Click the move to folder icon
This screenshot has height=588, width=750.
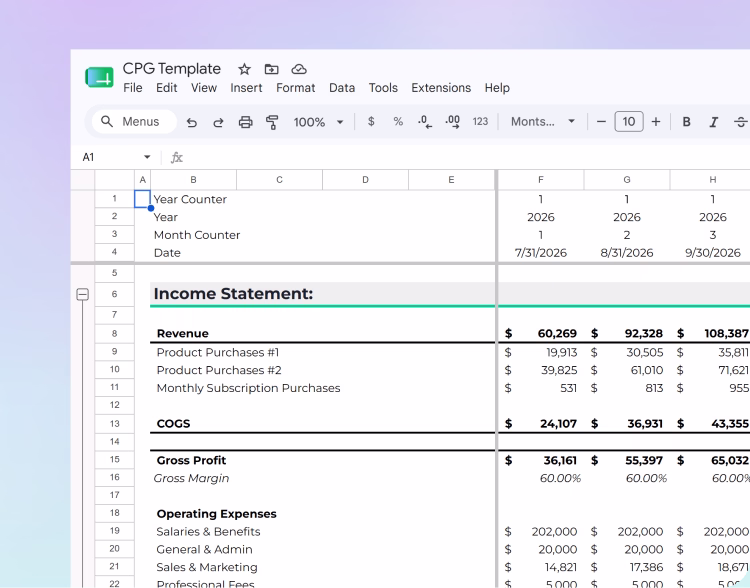coord(271,69)
